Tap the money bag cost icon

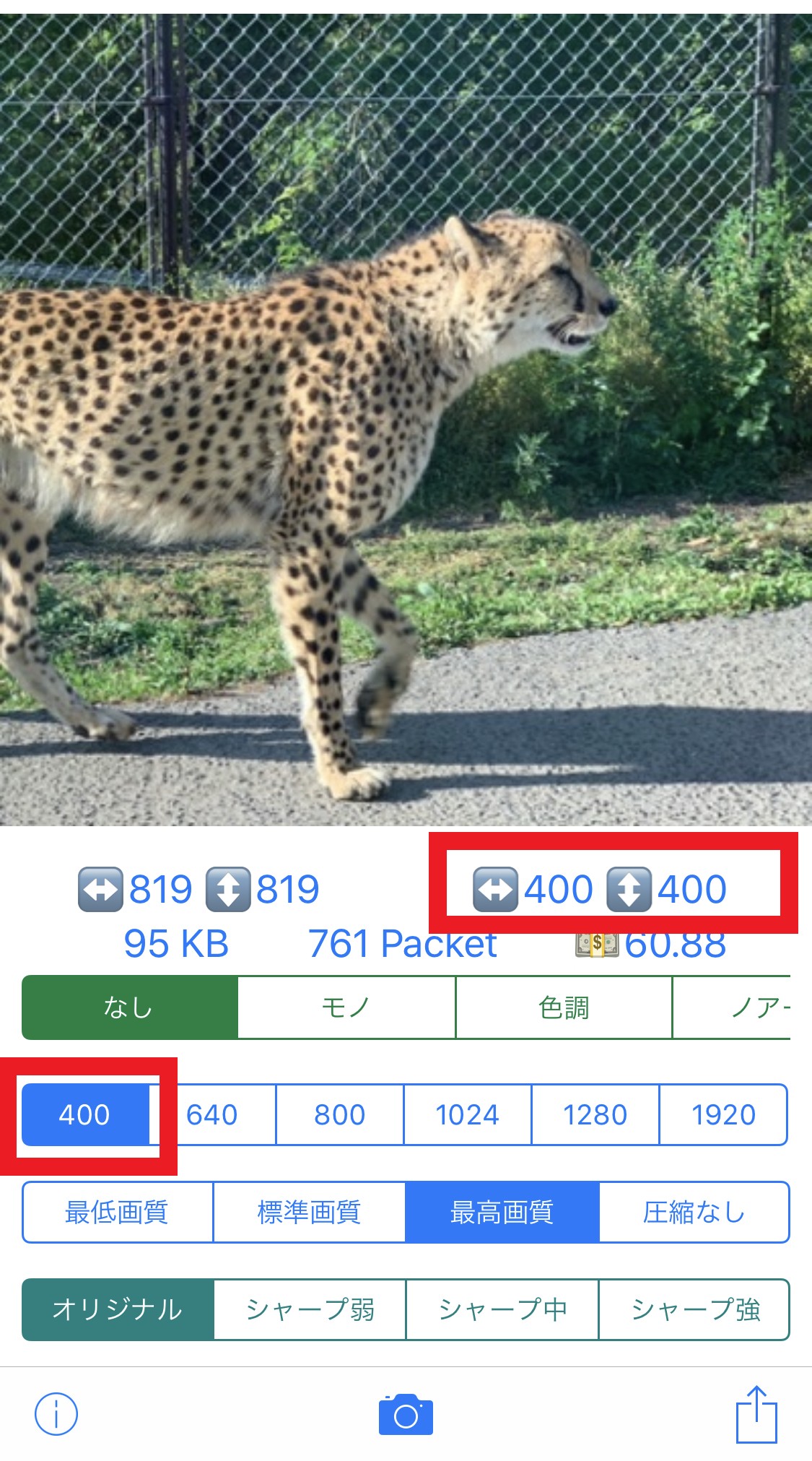(x=597, y=944)
